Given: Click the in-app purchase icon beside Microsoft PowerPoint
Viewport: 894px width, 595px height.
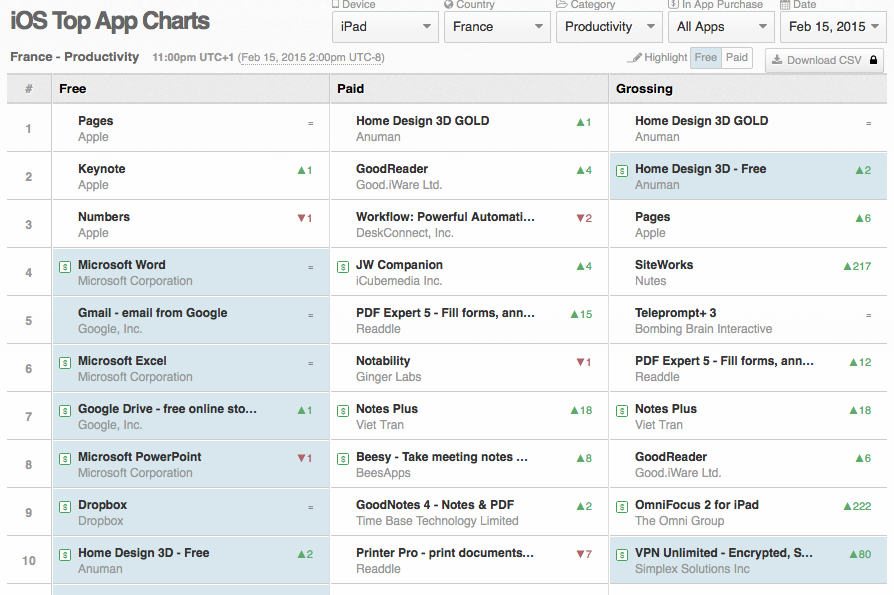Looking at the screenshot, I should 65,459.
